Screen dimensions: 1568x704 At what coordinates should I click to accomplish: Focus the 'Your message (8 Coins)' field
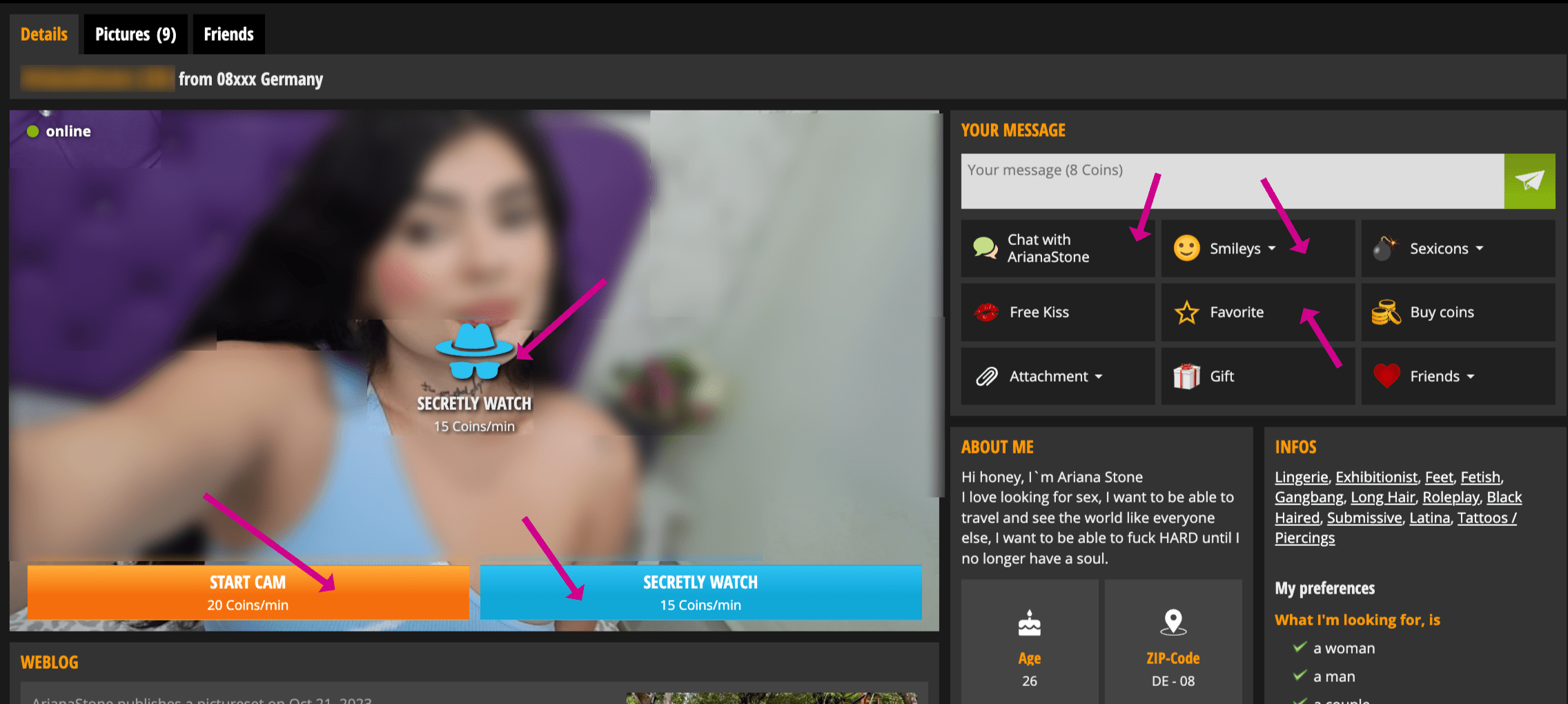tap(1233, 181)
